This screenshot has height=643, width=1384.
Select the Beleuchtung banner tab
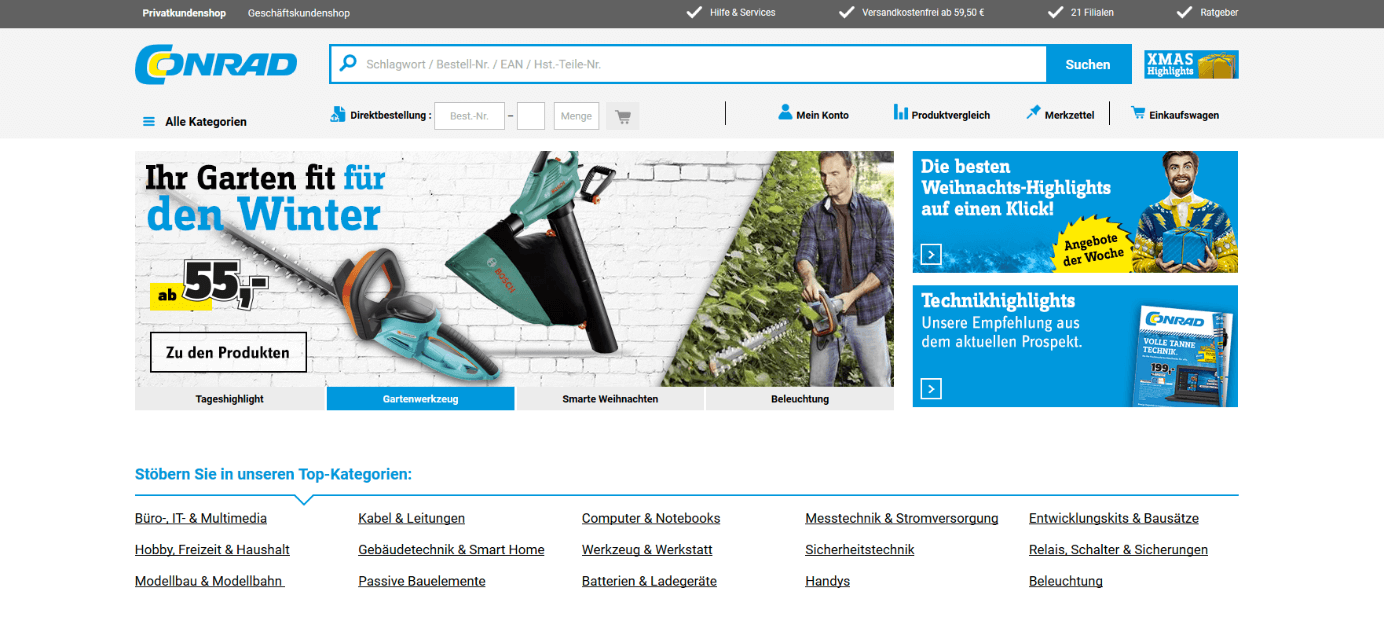[x=800, y=398]
